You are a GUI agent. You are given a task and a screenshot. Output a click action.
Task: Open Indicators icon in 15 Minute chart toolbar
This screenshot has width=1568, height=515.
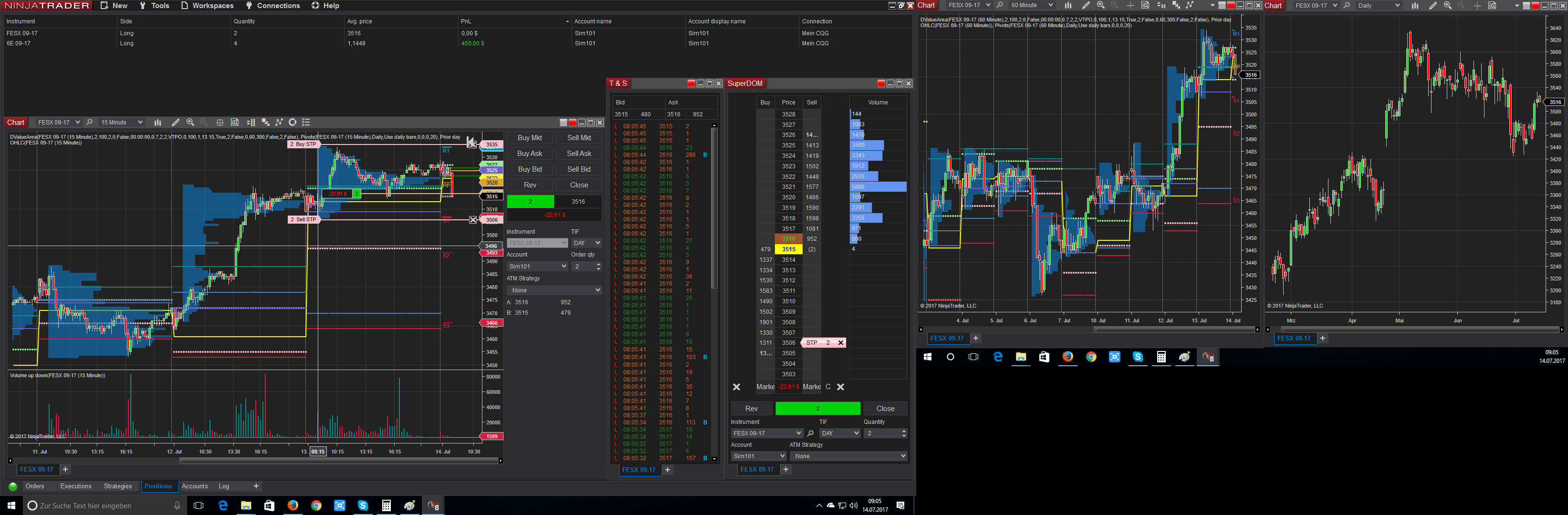(x=280, y=122)
